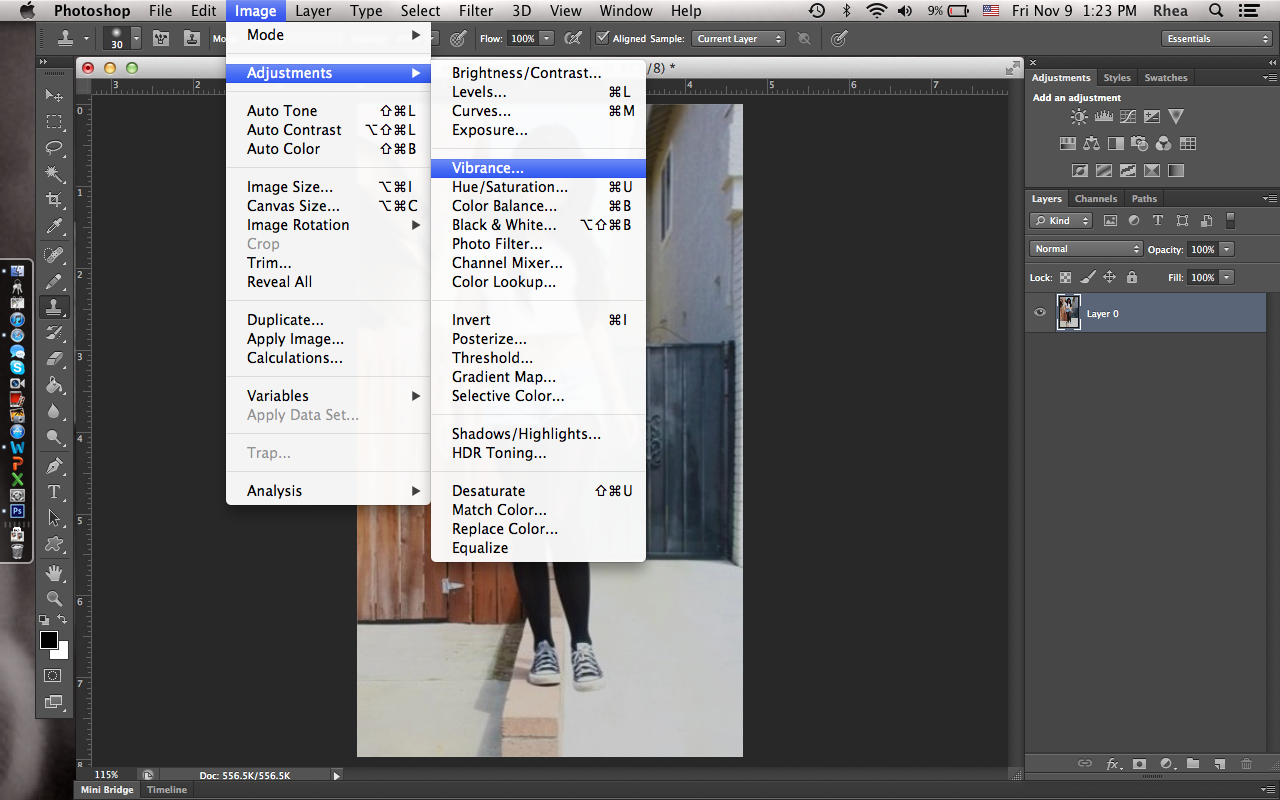Select the Lasso tool
The height and width of the screenshot is (800, 1280).
(54, 148)
